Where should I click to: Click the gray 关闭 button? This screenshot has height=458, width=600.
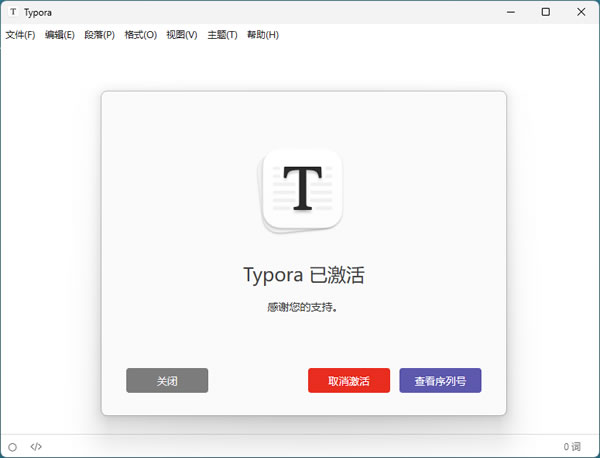click(167, 380)
